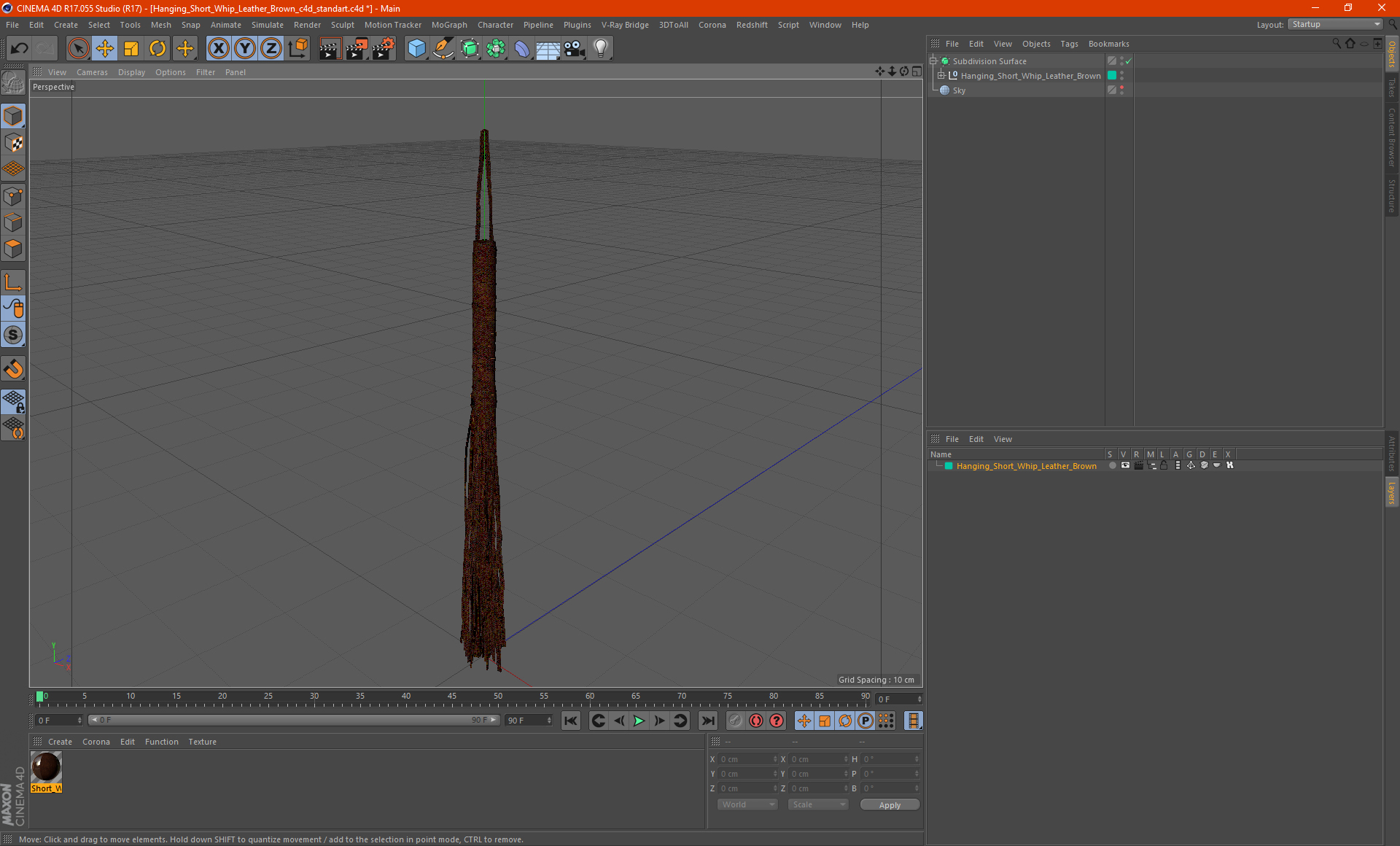Render the active view

coord(330,48)
